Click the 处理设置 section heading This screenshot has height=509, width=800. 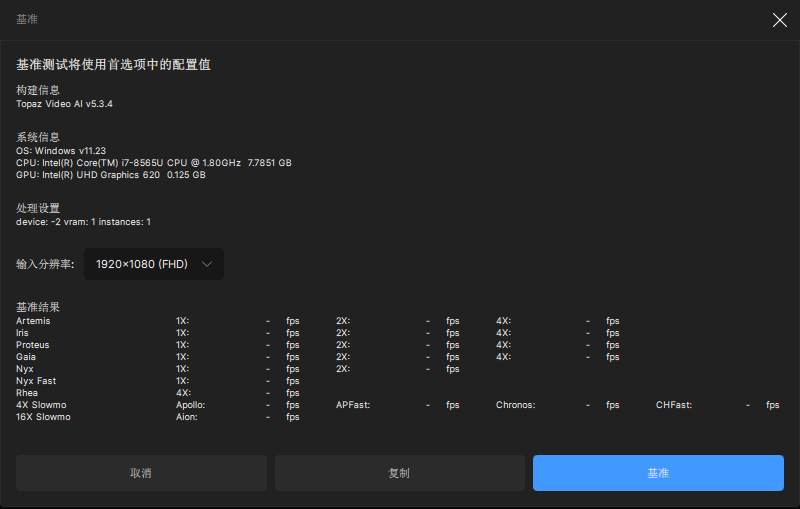pyautogui.click(x=38, y=208)
